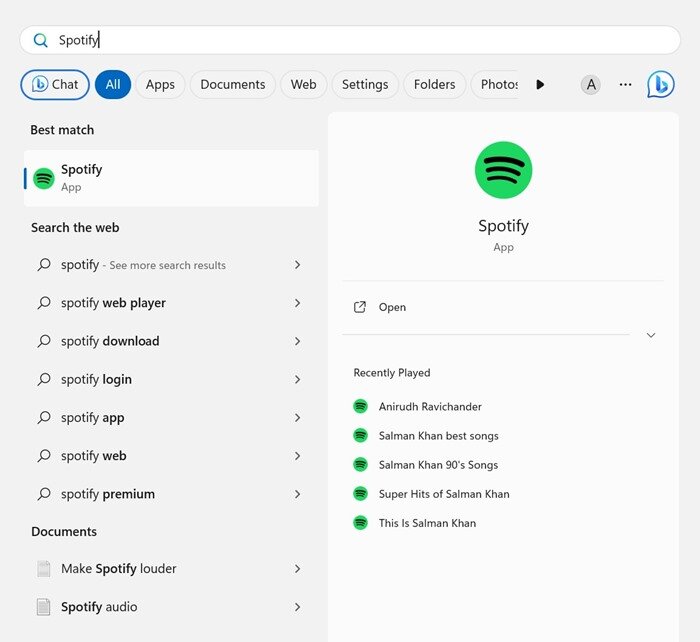Image resolution: width=700 pixels, height=642 pixels.
Task: Click the Chat button with Bing logo
Action: (x=55, y=84)
